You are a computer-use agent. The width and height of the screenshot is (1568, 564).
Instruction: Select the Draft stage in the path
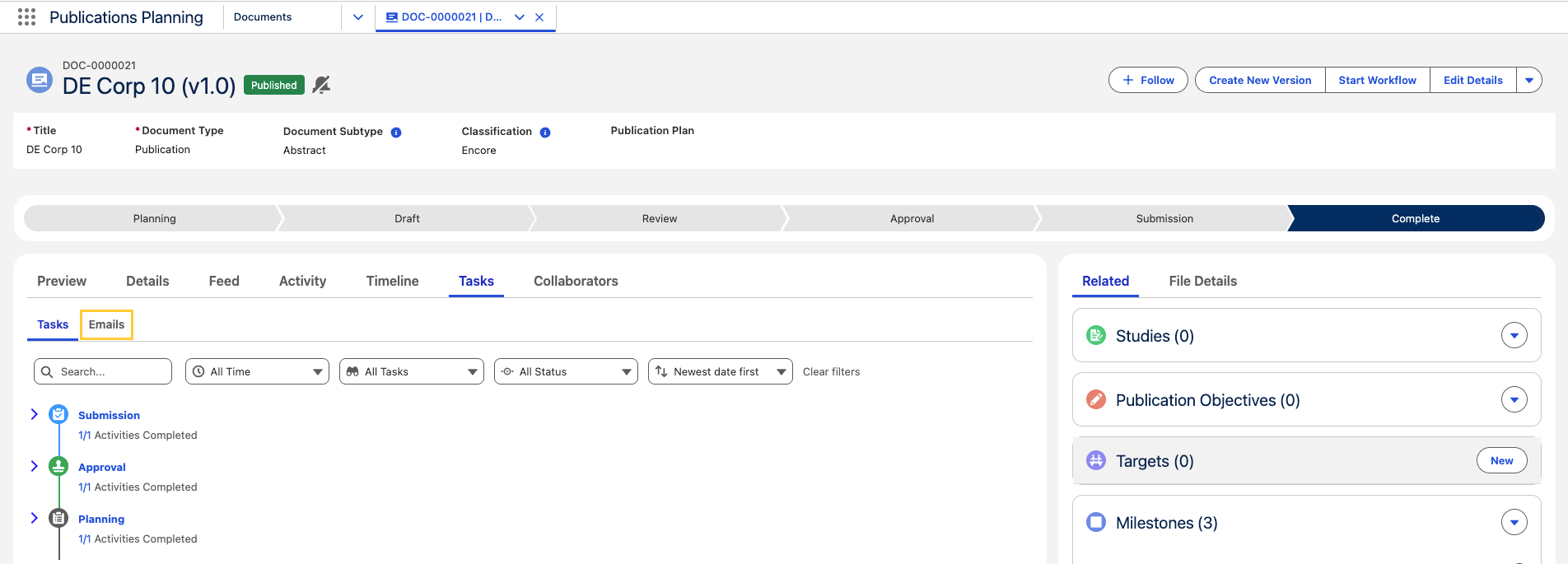407,218
